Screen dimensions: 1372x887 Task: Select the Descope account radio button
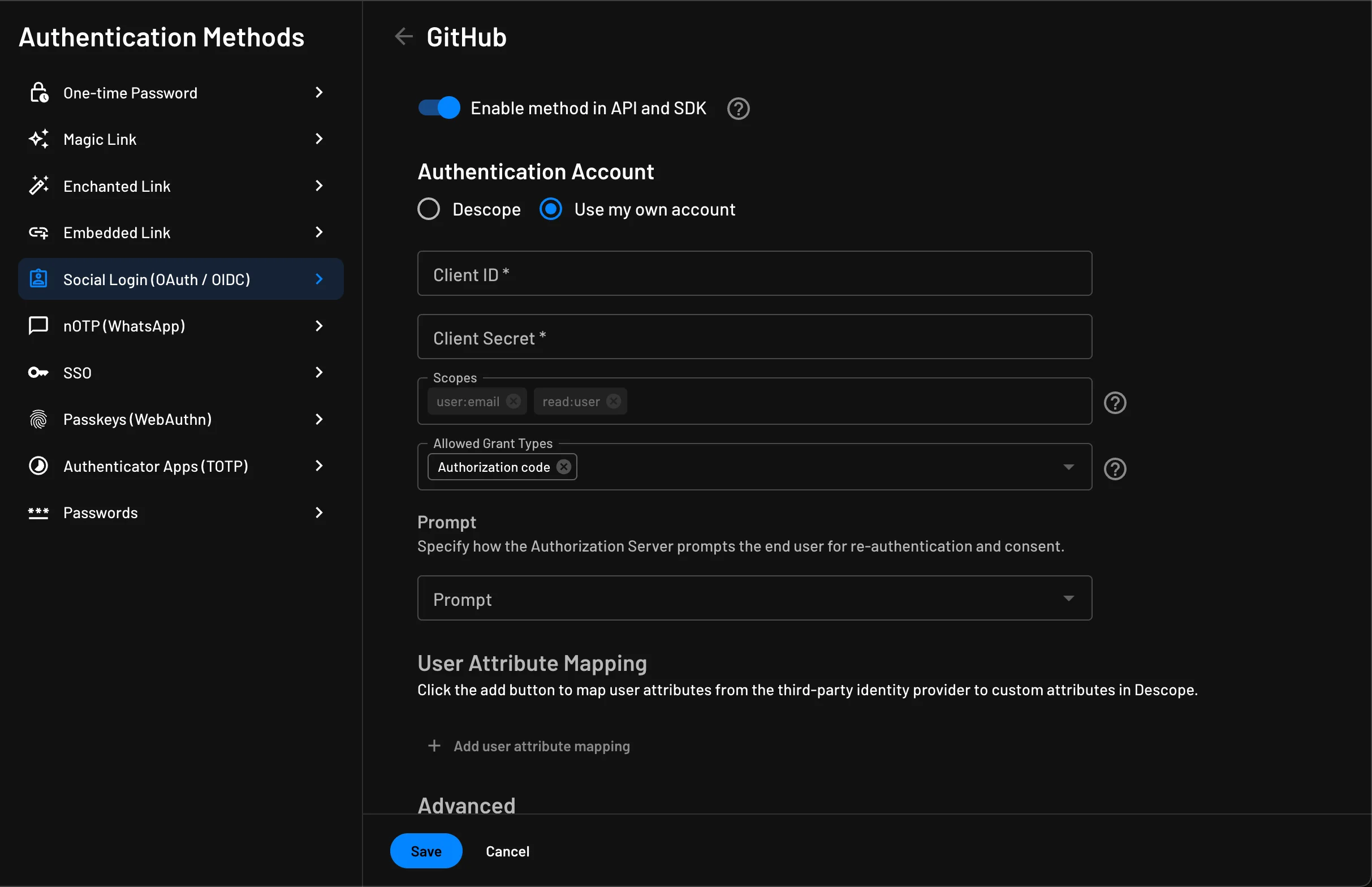(x=428, y=209)
